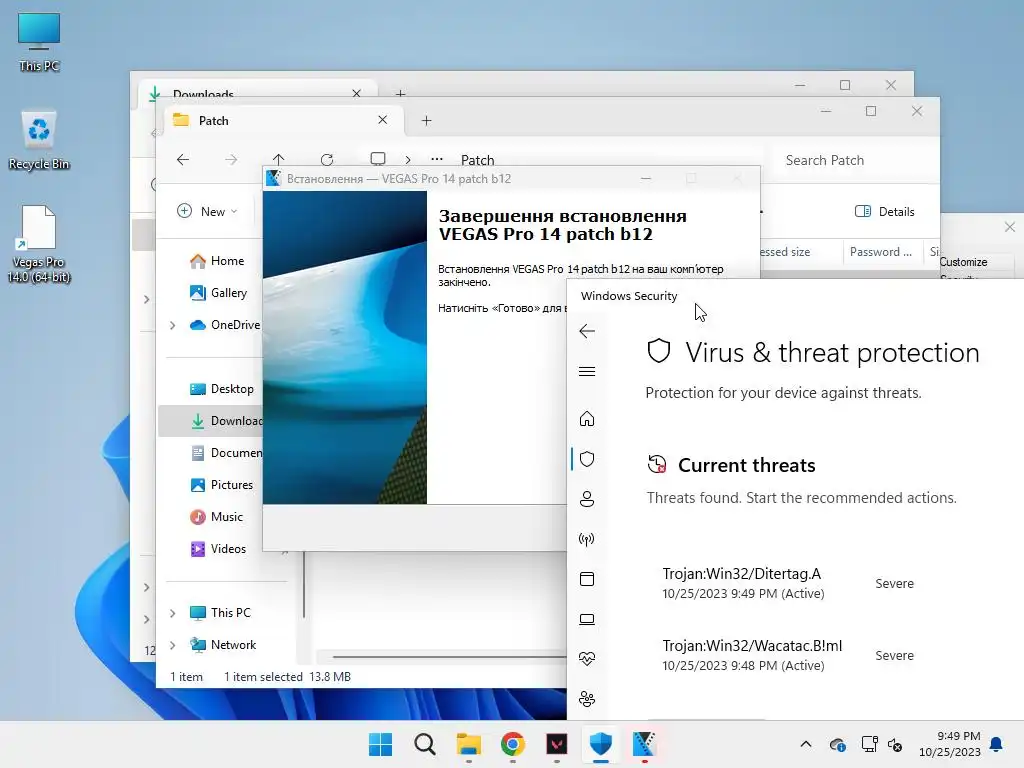Viewport: 1024px width, 768px height.
Task: Click the Customize tab in background dialog
Action: coord(963,262)
